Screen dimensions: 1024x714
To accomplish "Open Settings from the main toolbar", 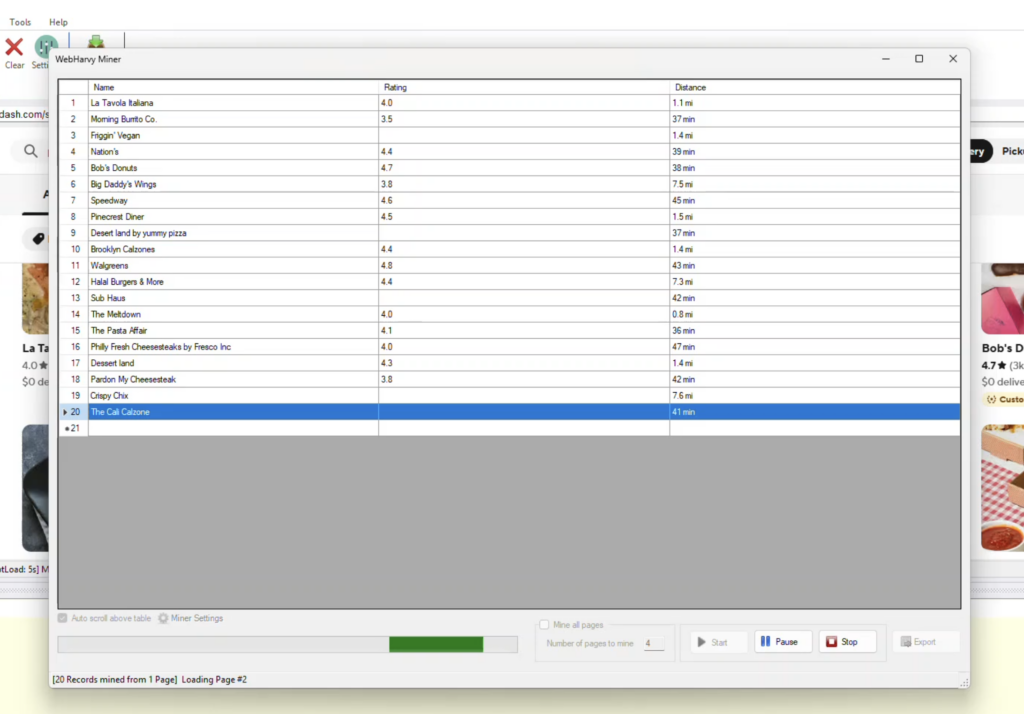I will (x=45, y=47).
